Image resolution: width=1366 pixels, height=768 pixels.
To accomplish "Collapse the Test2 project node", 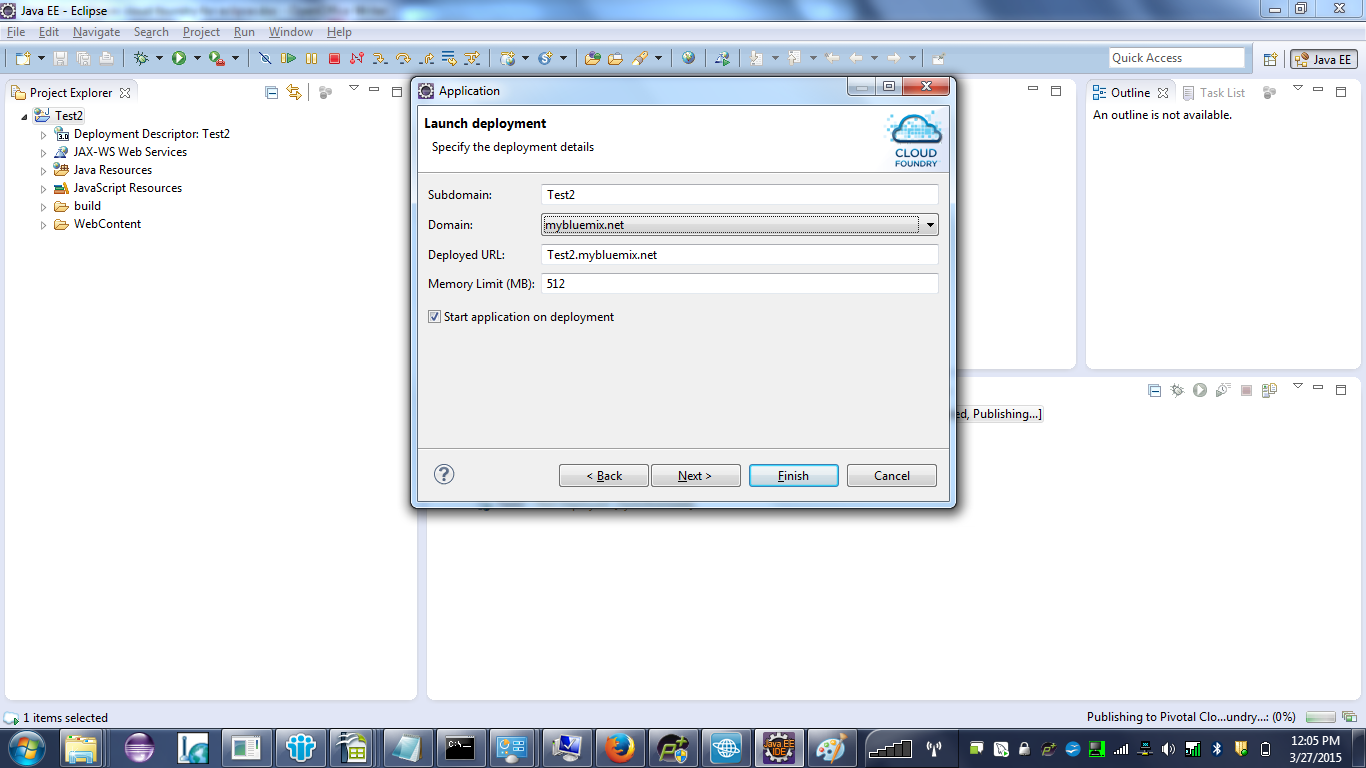I will [26, 115].
